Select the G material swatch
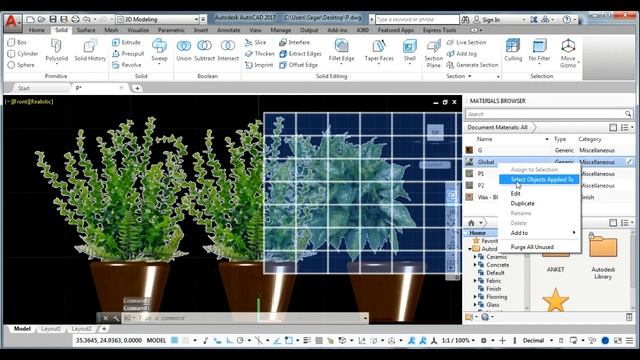 469,150
